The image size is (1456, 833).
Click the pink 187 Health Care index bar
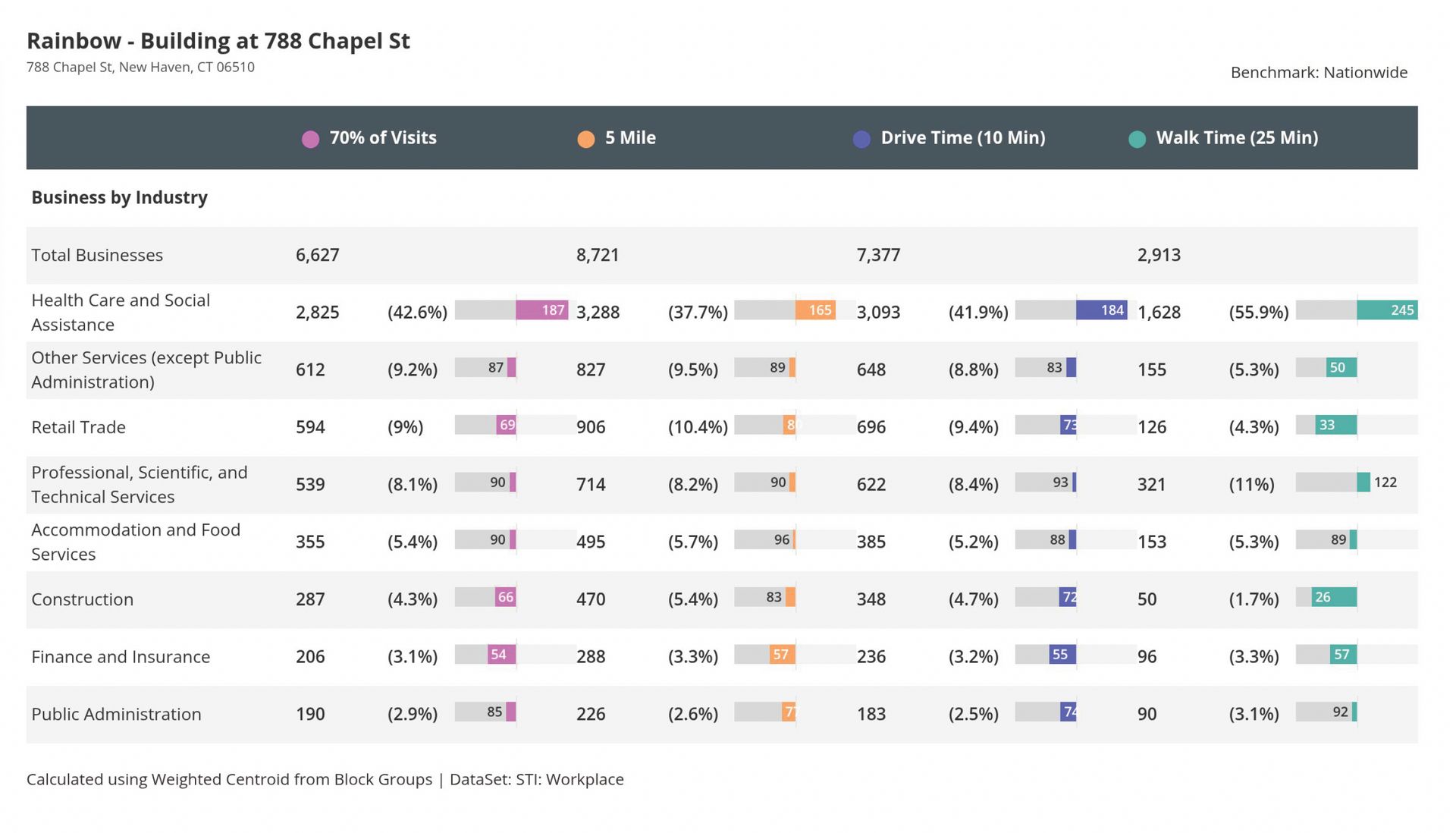[541, 310]
